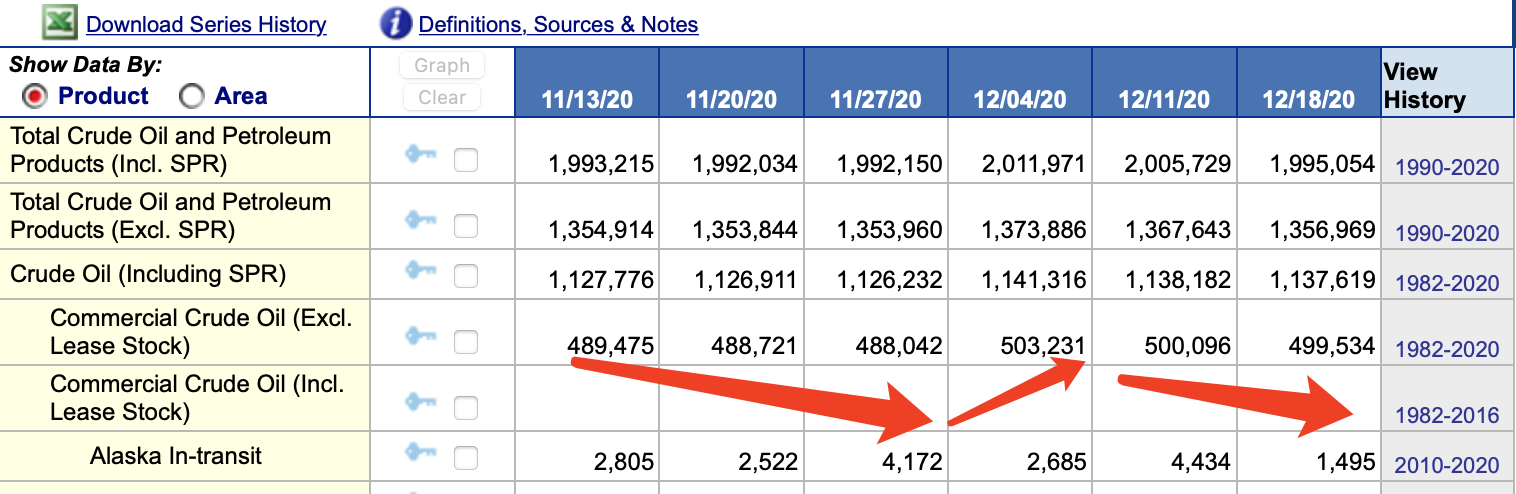This screenshot has width=1516, height=494.
Task: Click key icon for Crude Oil (Including SPR)
Action: coord(420,270)
